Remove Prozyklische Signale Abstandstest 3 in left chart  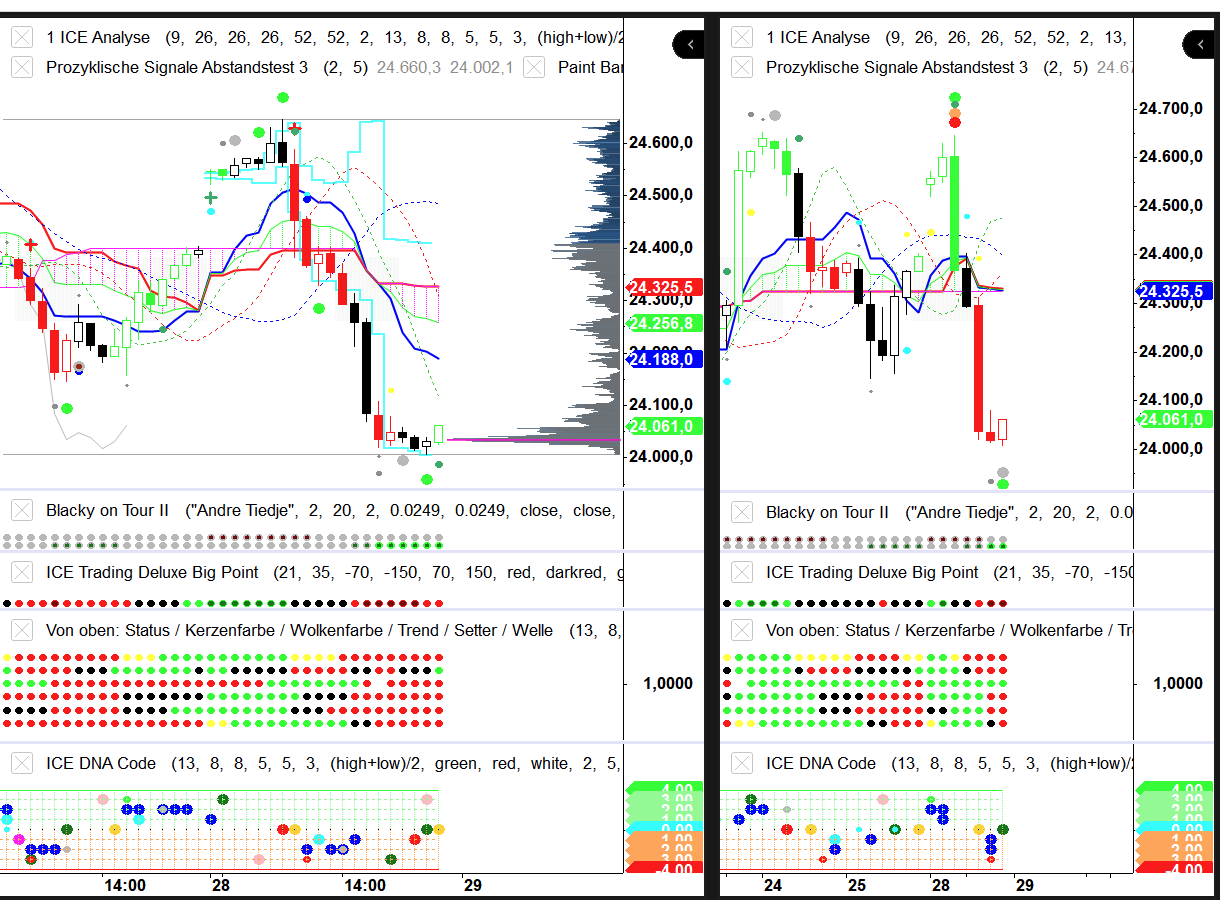22,68
